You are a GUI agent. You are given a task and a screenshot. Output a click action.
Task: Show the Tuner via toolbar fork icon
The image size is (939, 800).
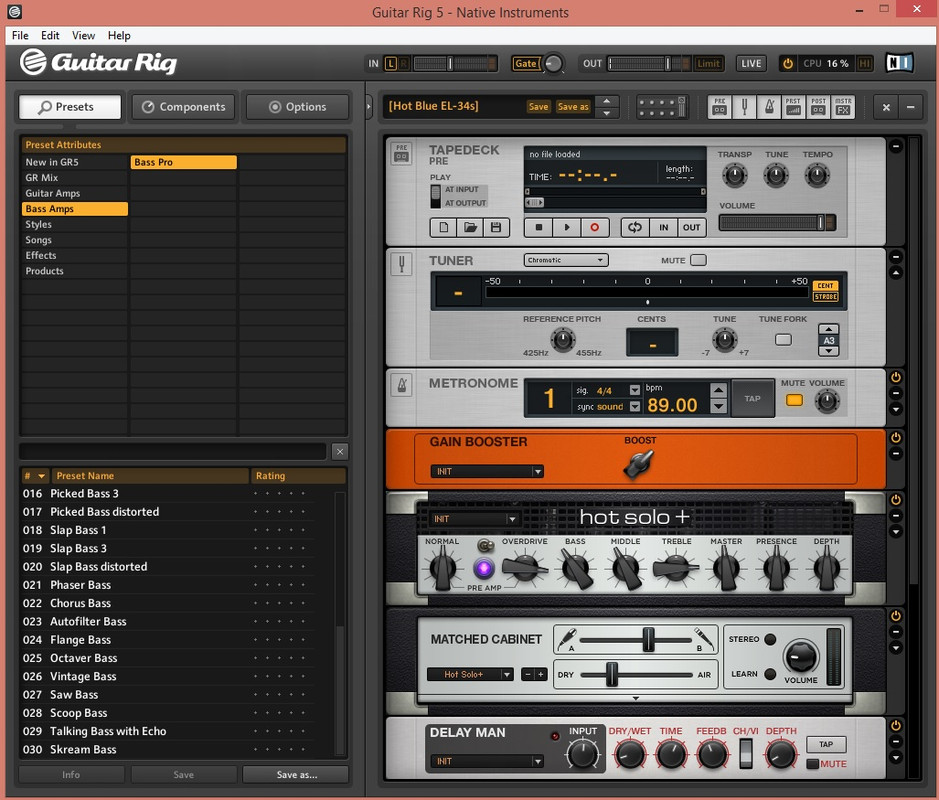(744, 107)
